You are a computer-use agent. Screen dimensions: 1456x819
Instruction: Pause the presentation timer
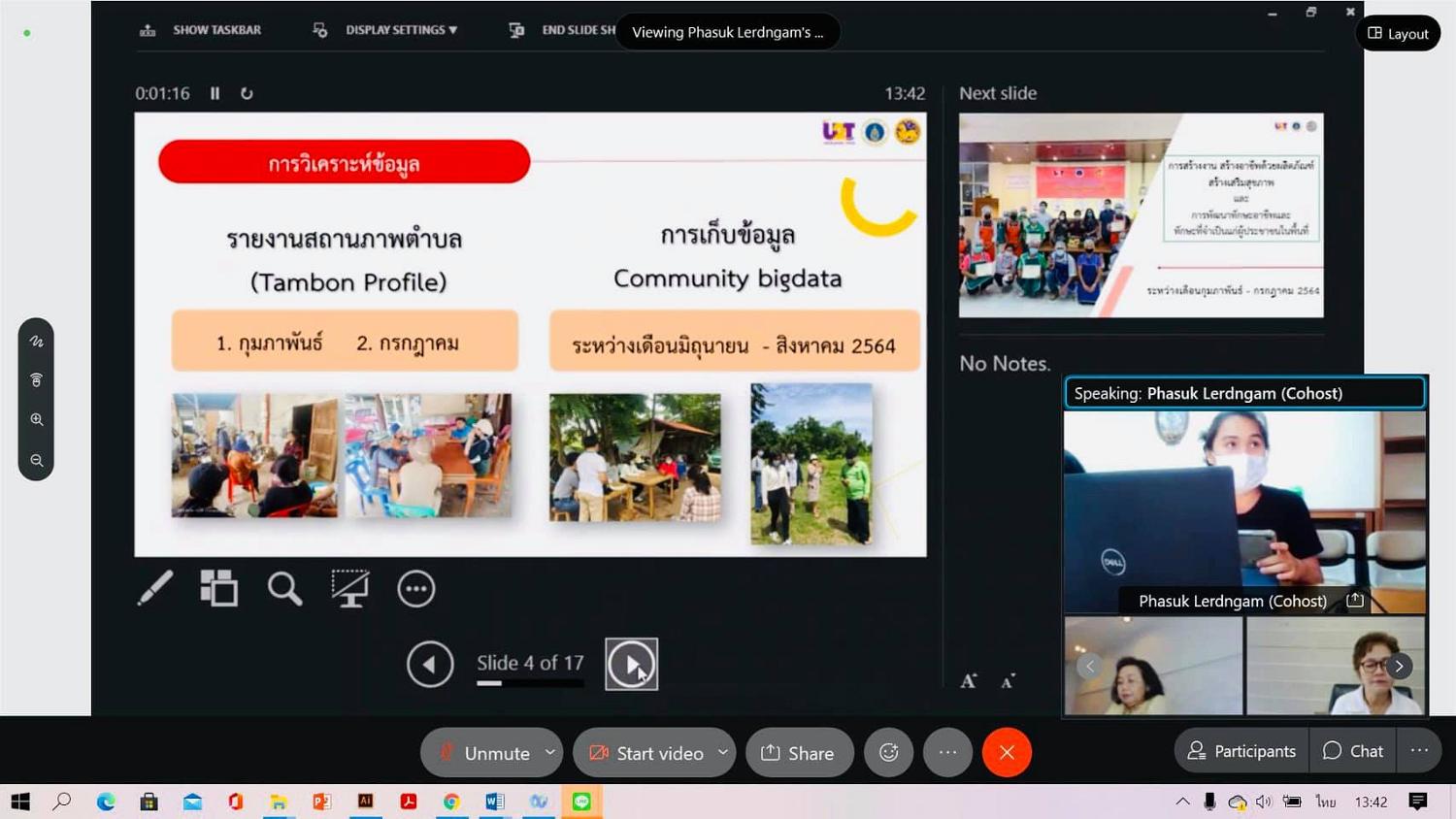click(215, 93)
